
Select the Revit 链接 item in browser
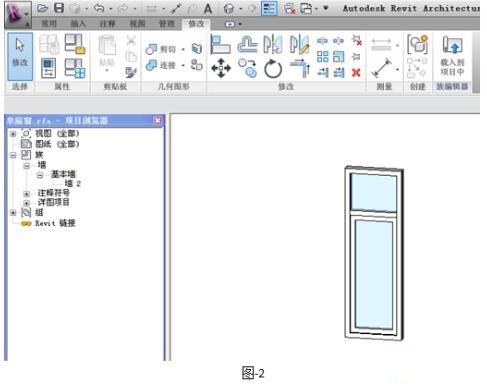tap(55, 223)
